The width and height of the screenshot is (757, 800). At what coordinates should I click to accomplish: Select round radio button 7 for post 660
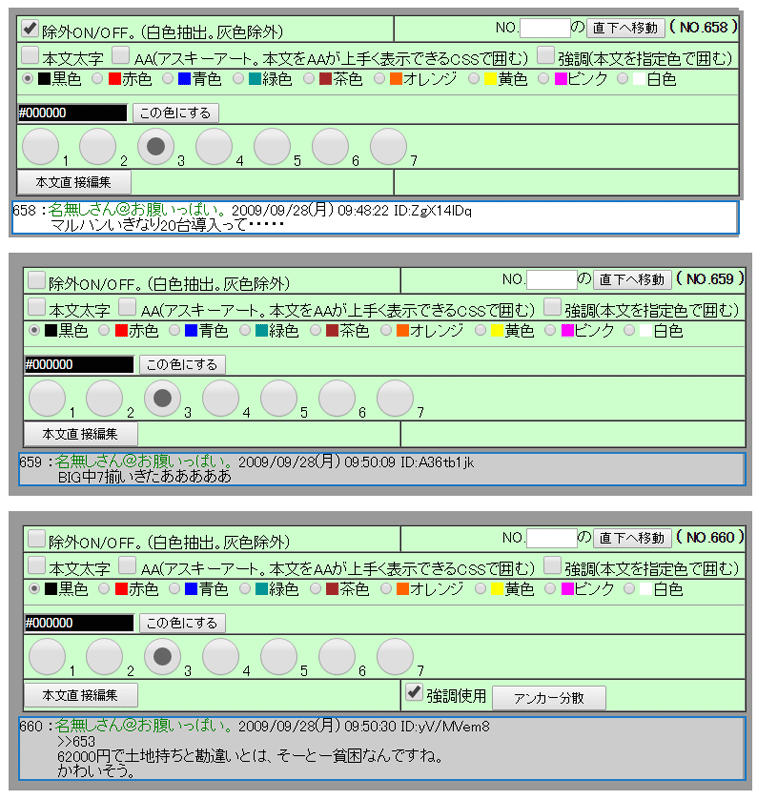(395, 656)
